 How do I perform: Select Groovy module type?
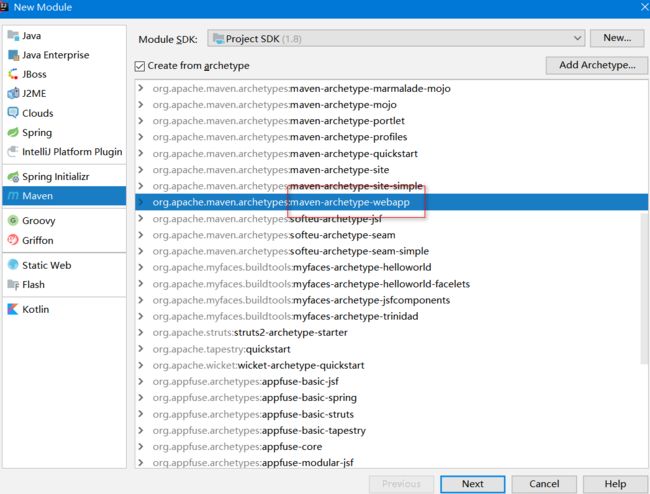pyautogui.click(x=64, y=220)
